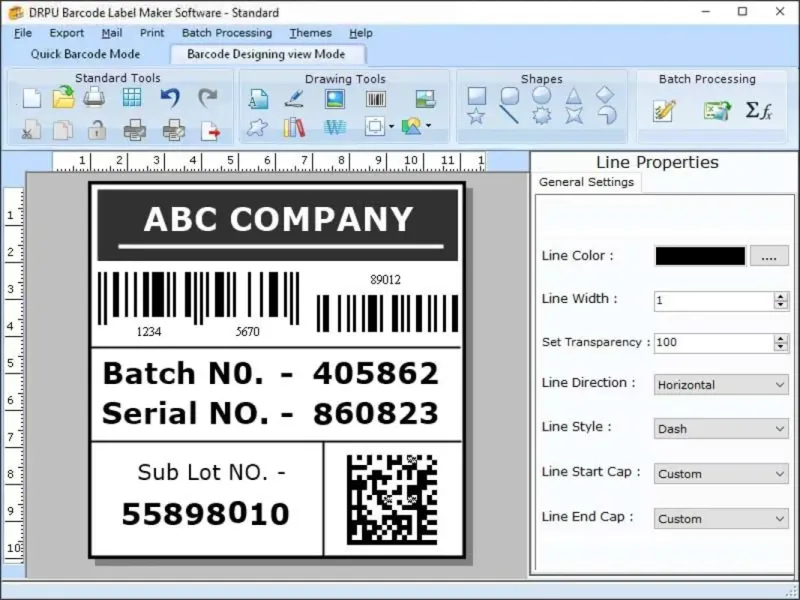Select the Text tool in Drawing Tools
The height and width of the screenshot is (600, 800).
[x=258, y=98]
